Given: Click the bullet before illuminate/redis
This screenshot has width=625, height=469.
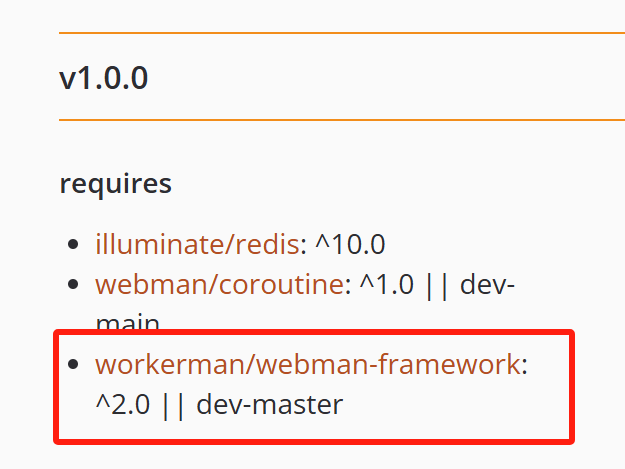Looking at the screenshot, I should 73,244.
